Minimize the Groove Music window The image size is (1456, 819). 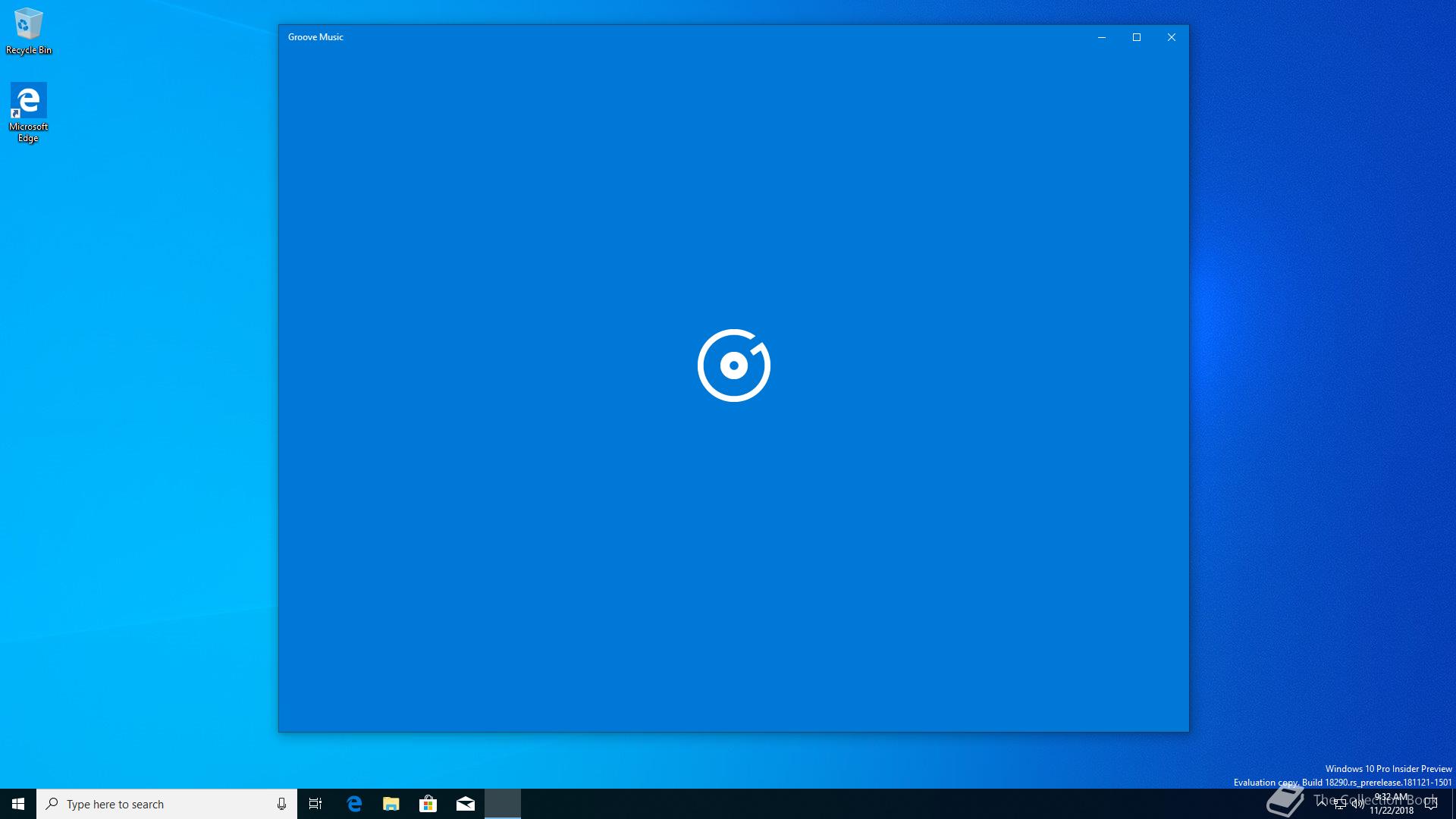pyautogui.click(x=1102, y=37)
